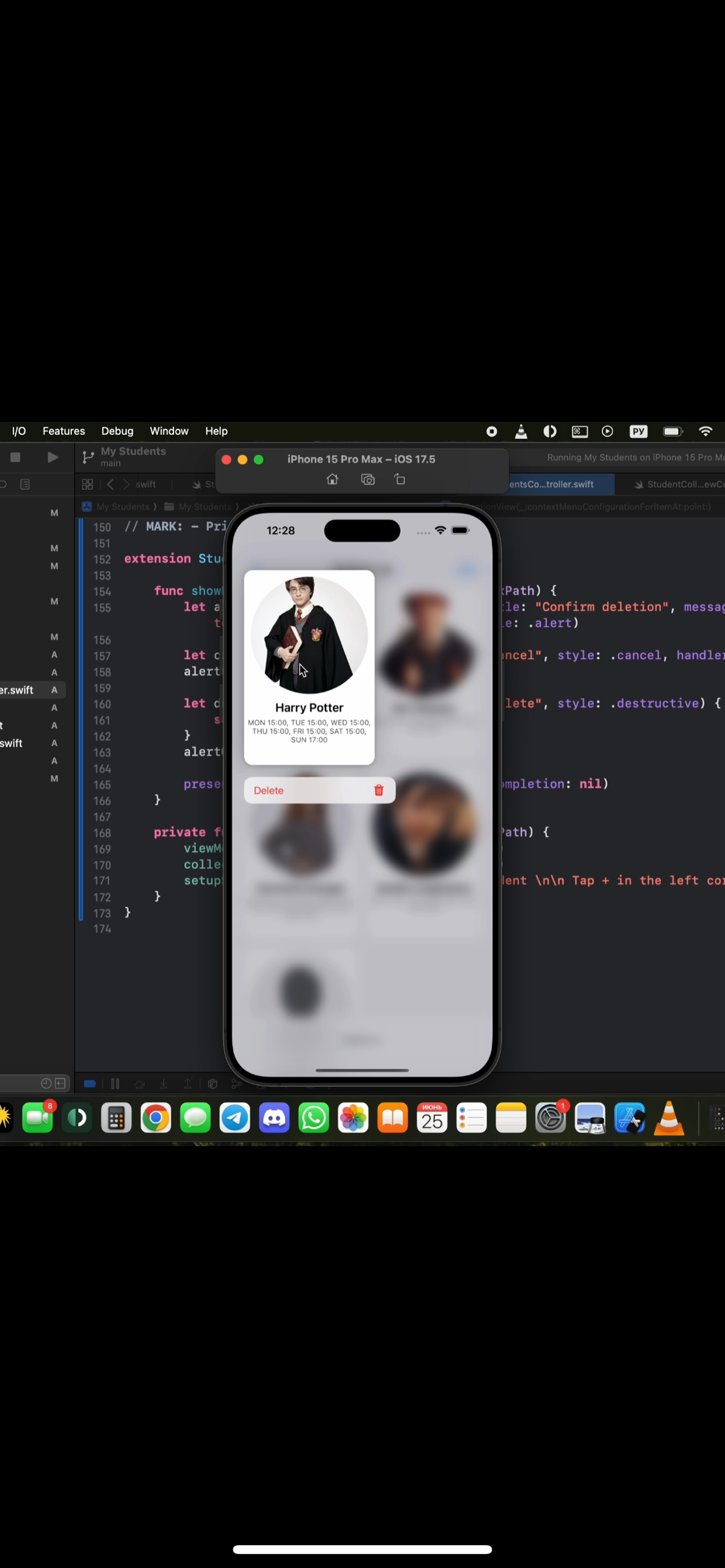Open Preview from the Dock
The width and height of the screenshot is (725, 1568).
pos(590,1118)
